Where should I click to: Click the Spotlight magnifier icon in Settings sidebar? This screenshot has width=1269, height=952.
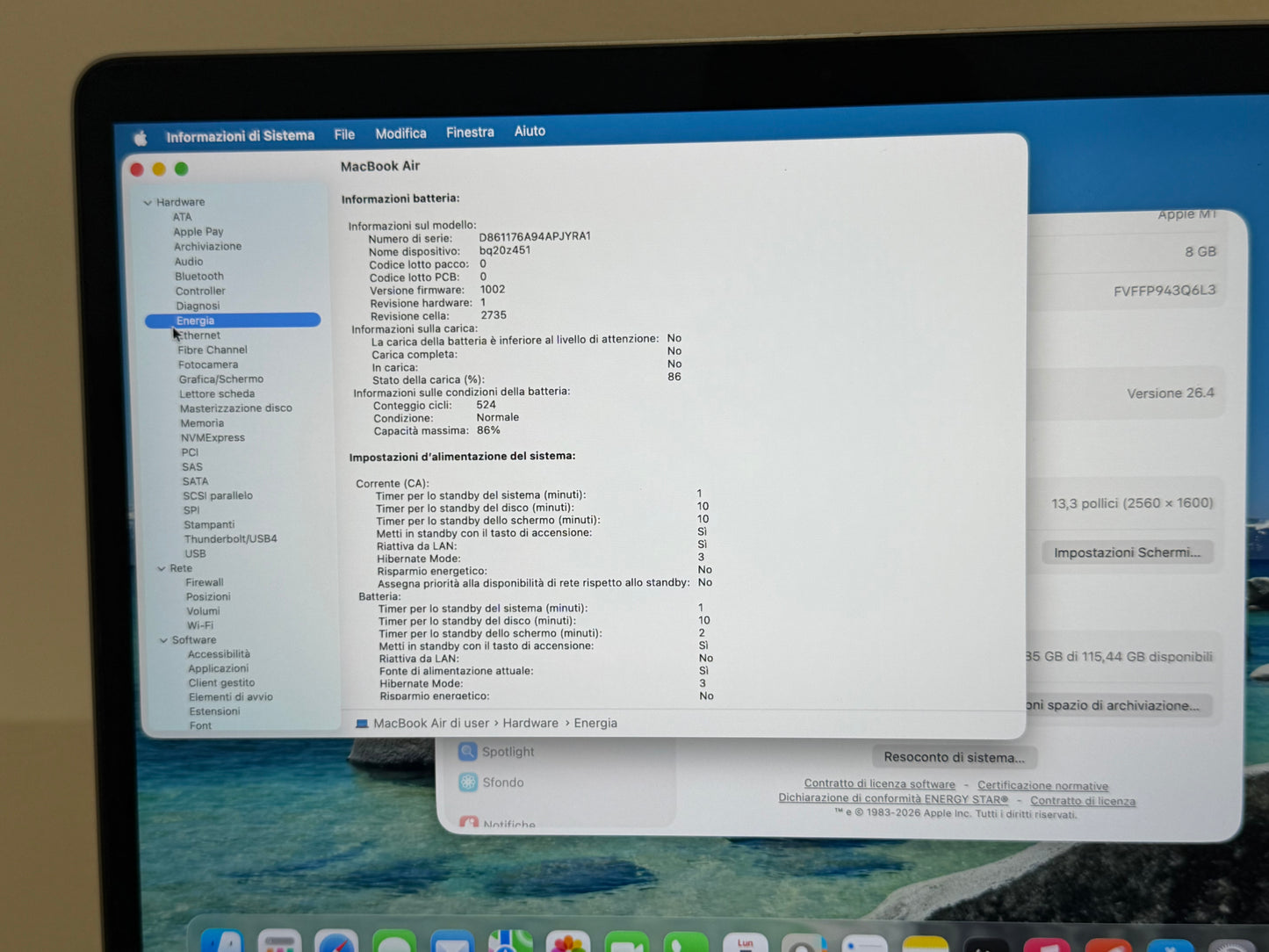point(467,752)
